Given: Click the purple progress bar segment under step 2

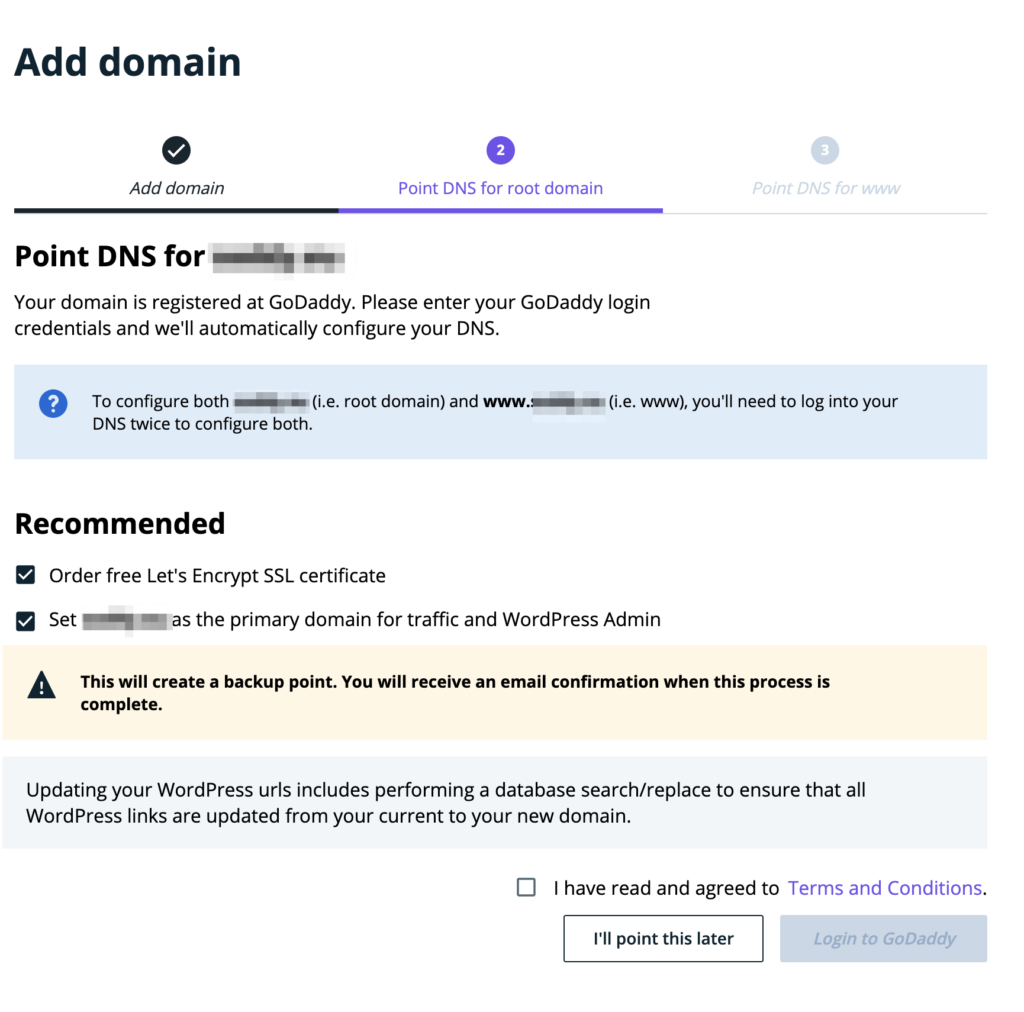Looking at the screenshot, I should point(500,210).
